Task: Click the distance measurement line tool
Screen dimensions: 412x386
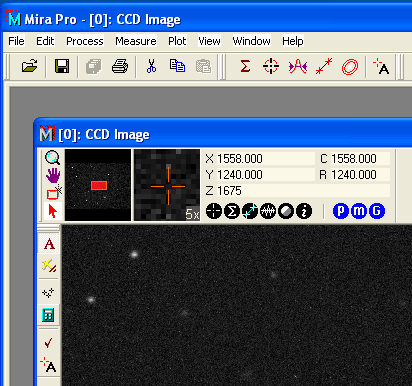Action: pyautogui.click(x=324, y=66)
